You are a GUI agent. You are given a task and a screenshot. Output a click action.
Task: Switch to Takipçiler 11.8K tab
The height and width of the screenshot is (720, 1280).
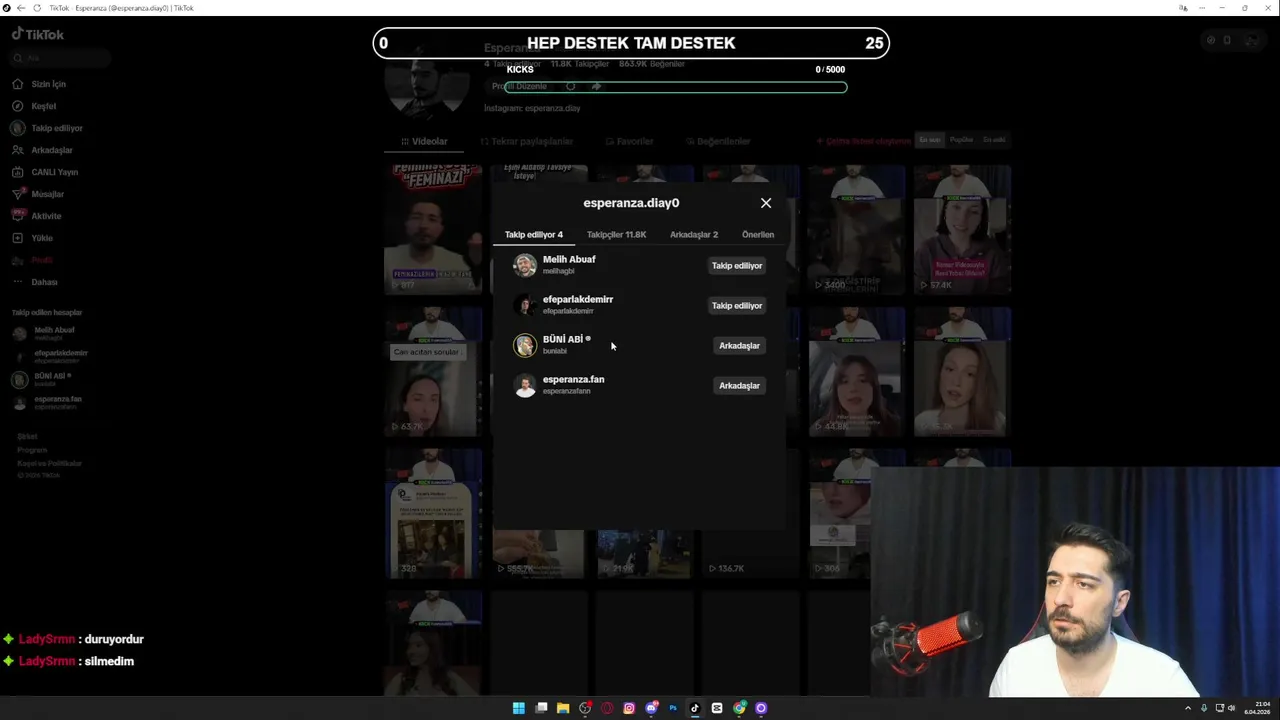[616, 235]
